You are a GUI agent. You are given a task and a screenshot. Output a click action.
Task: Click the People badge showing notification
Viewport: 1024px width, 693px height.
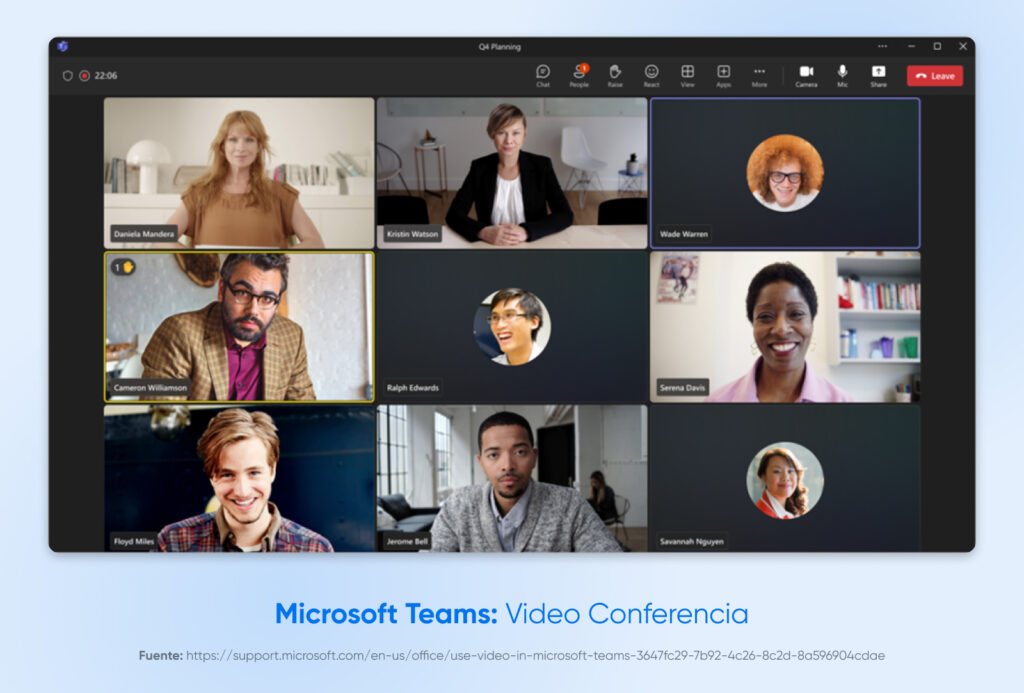pyautogui.click(x=586, y=67)
